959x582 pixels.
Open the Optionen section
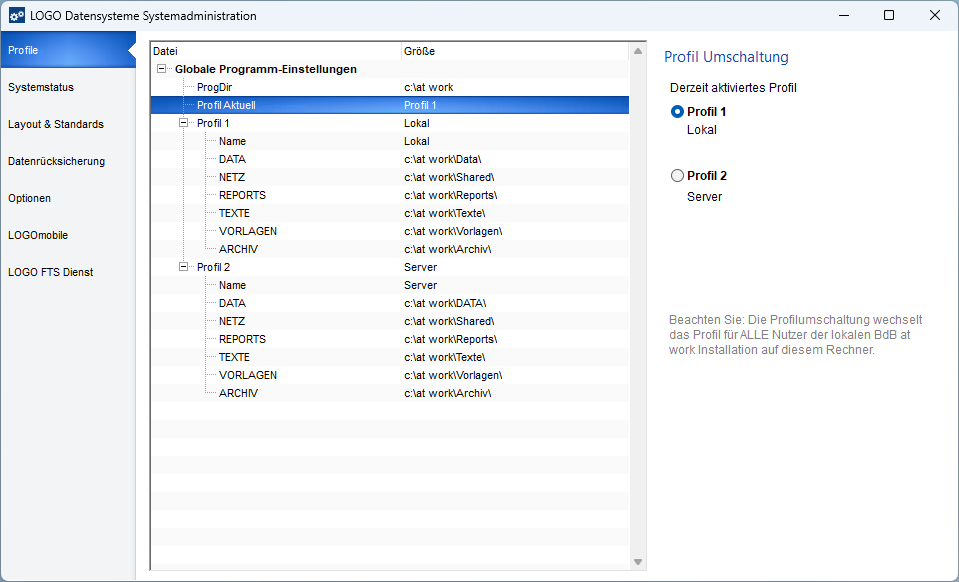point(68,198)
